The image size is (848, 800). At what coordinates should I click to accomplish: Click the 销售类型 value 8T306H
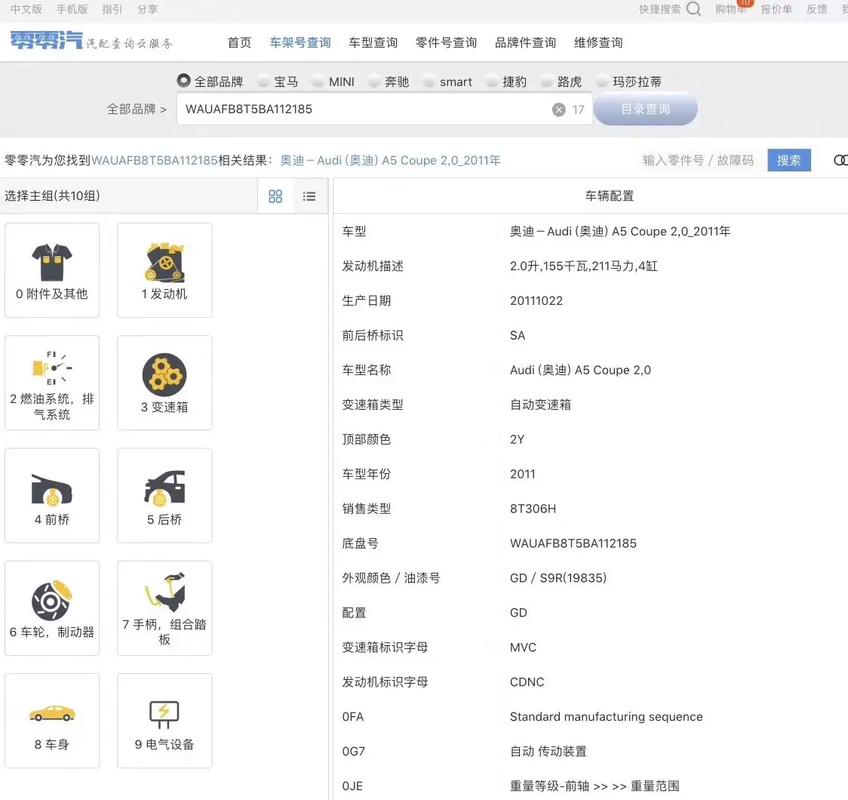[x=533, y=509]
